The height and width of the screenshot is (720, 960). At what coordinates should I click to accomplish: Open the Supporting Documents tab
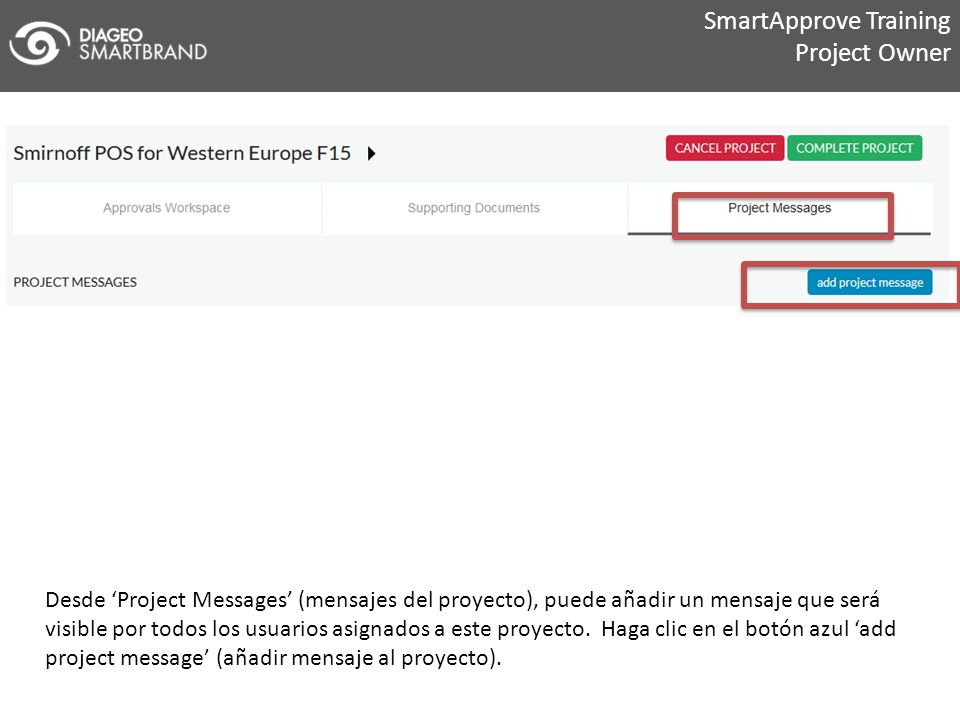pos(474,208)
